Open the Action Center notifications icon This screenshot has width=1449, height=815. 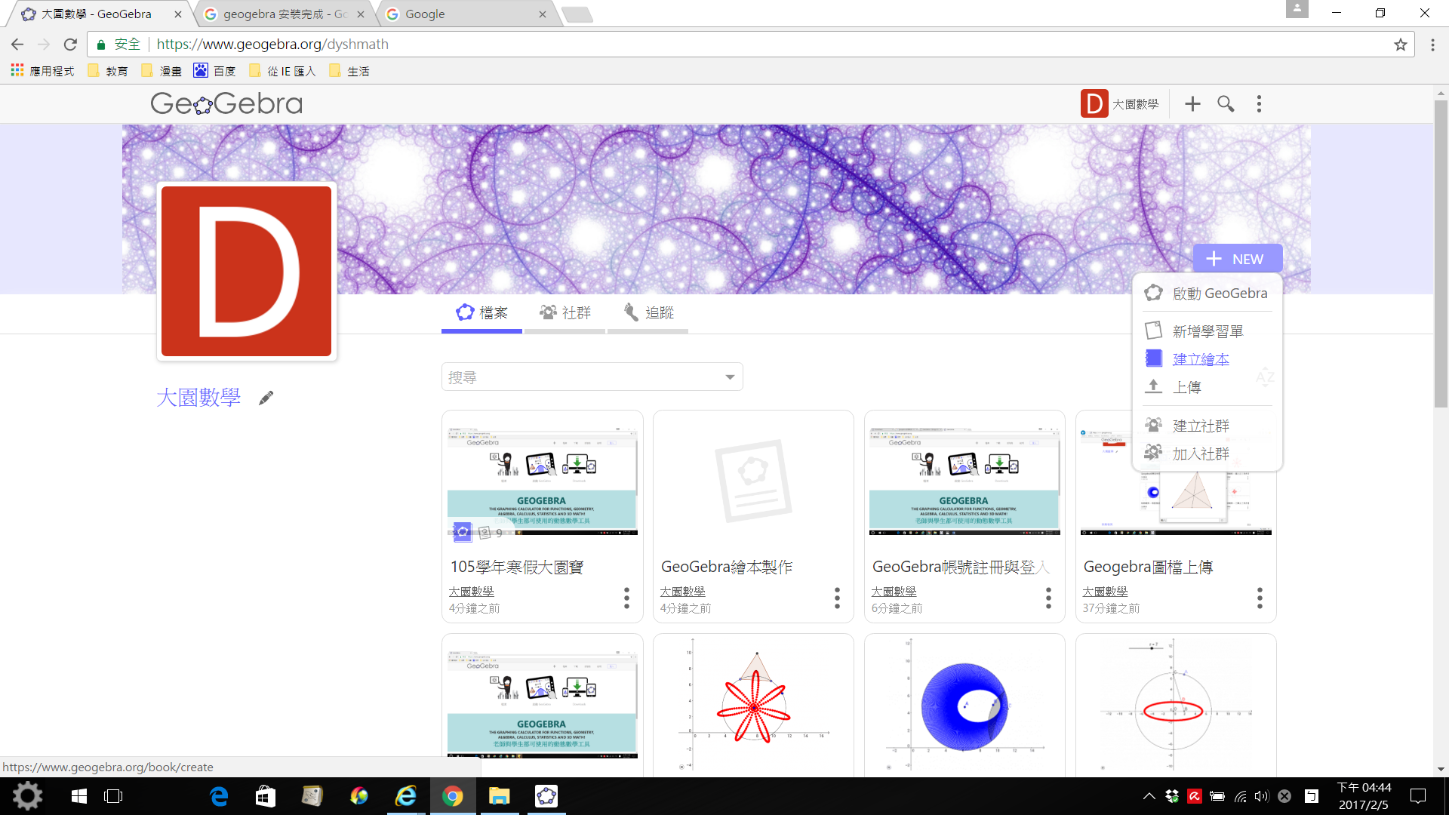[1417, 796]
